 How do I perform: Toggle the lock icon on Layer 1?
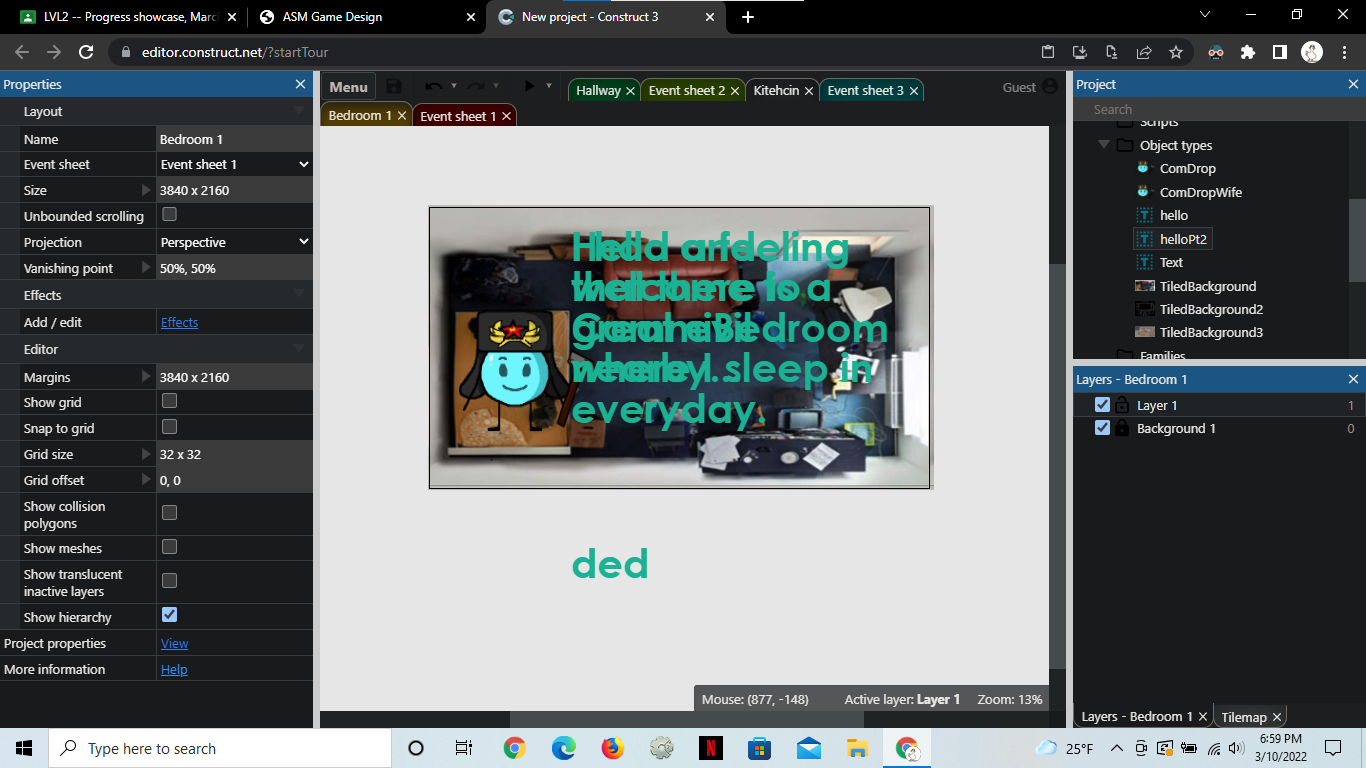[x=1122, y=405]
